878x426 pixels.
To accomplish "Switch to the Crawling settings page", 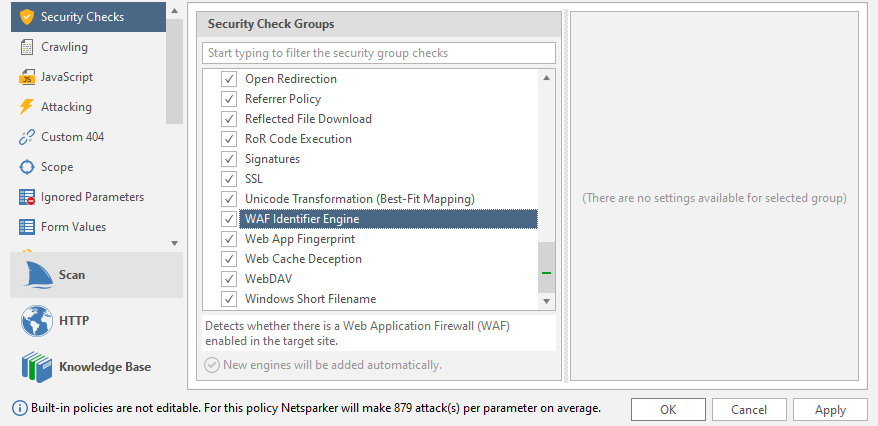I will click(88, 47).
